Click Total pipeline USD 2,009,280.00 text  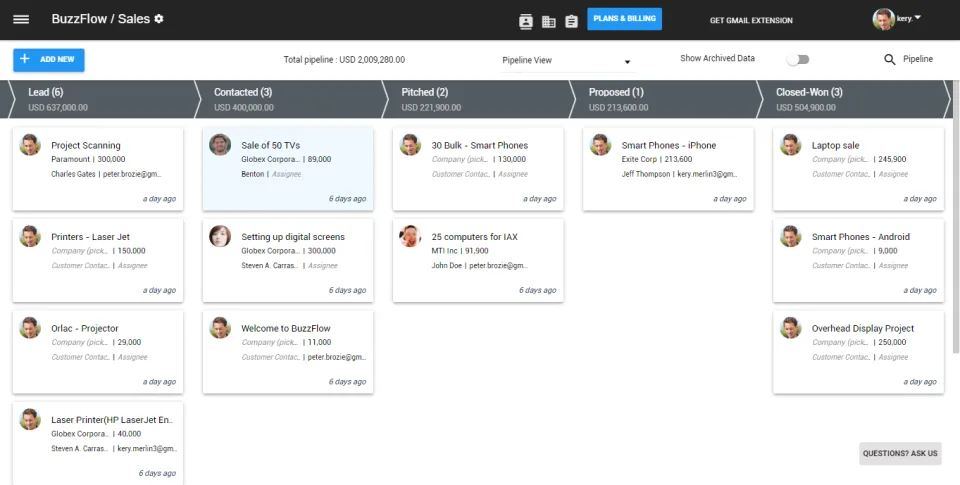coord(344,60)
